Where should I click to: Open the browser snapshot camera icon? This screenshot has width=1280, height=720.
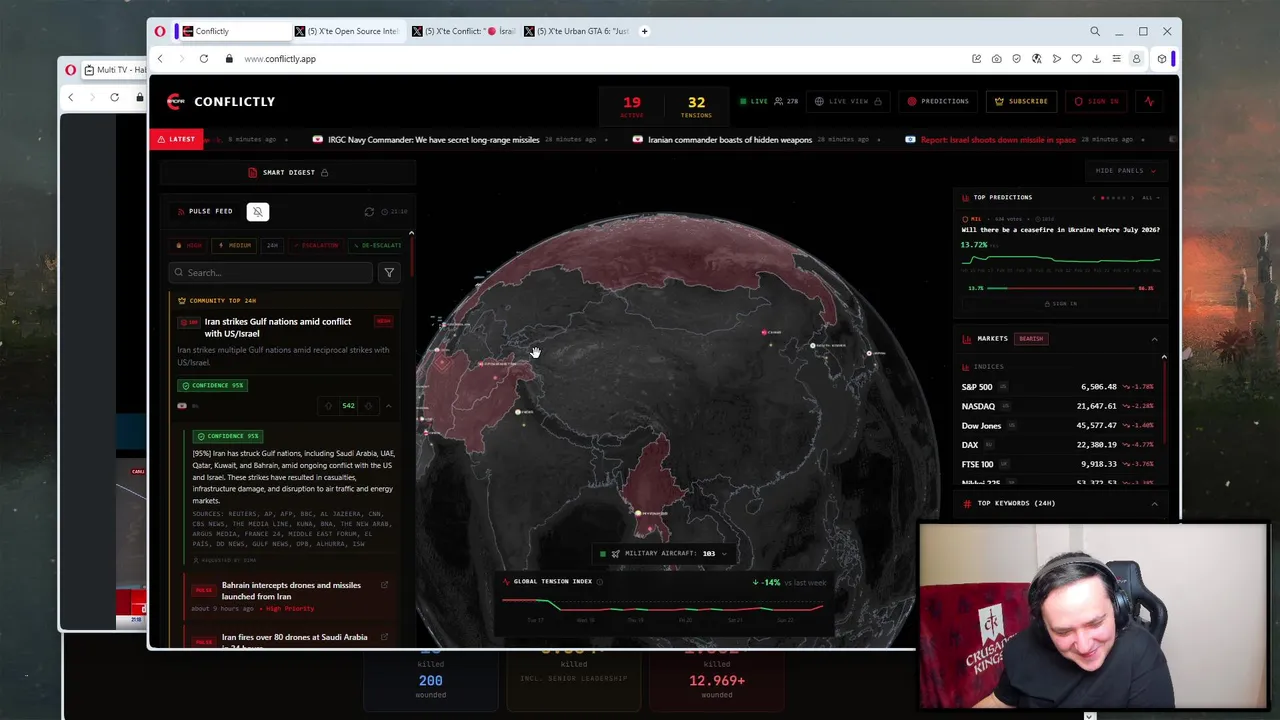pos(996,59)
